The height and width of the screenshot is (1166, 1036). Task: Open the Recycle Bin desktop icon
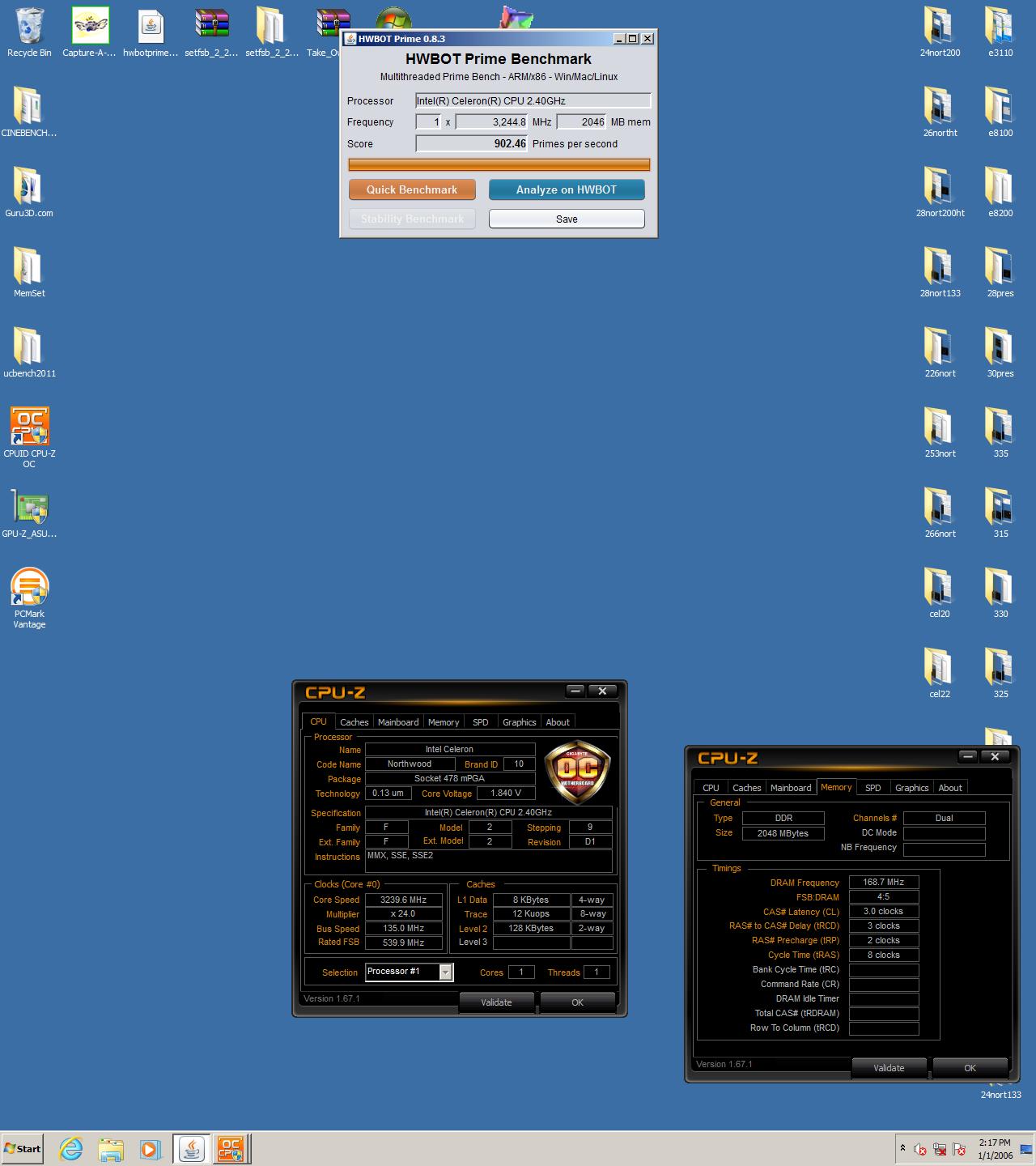pos(29,32)
